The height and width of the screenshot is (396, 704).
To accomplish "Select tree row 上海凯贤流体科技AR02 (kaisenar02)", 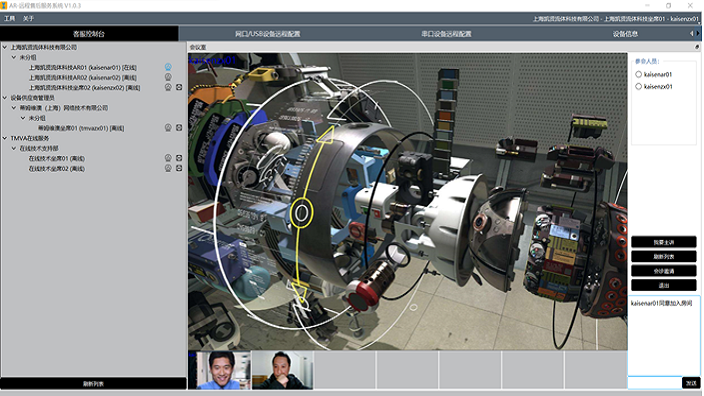I will [83, 77].
